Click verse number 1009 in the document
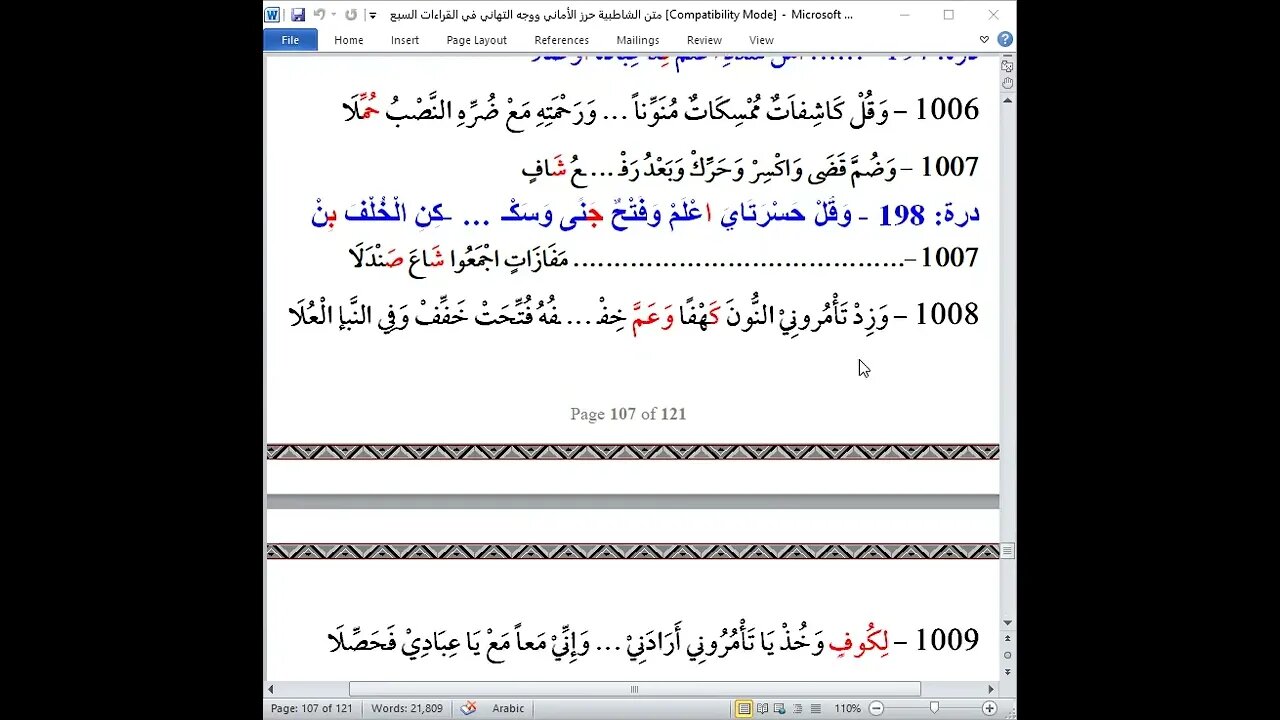 (949, 640)
